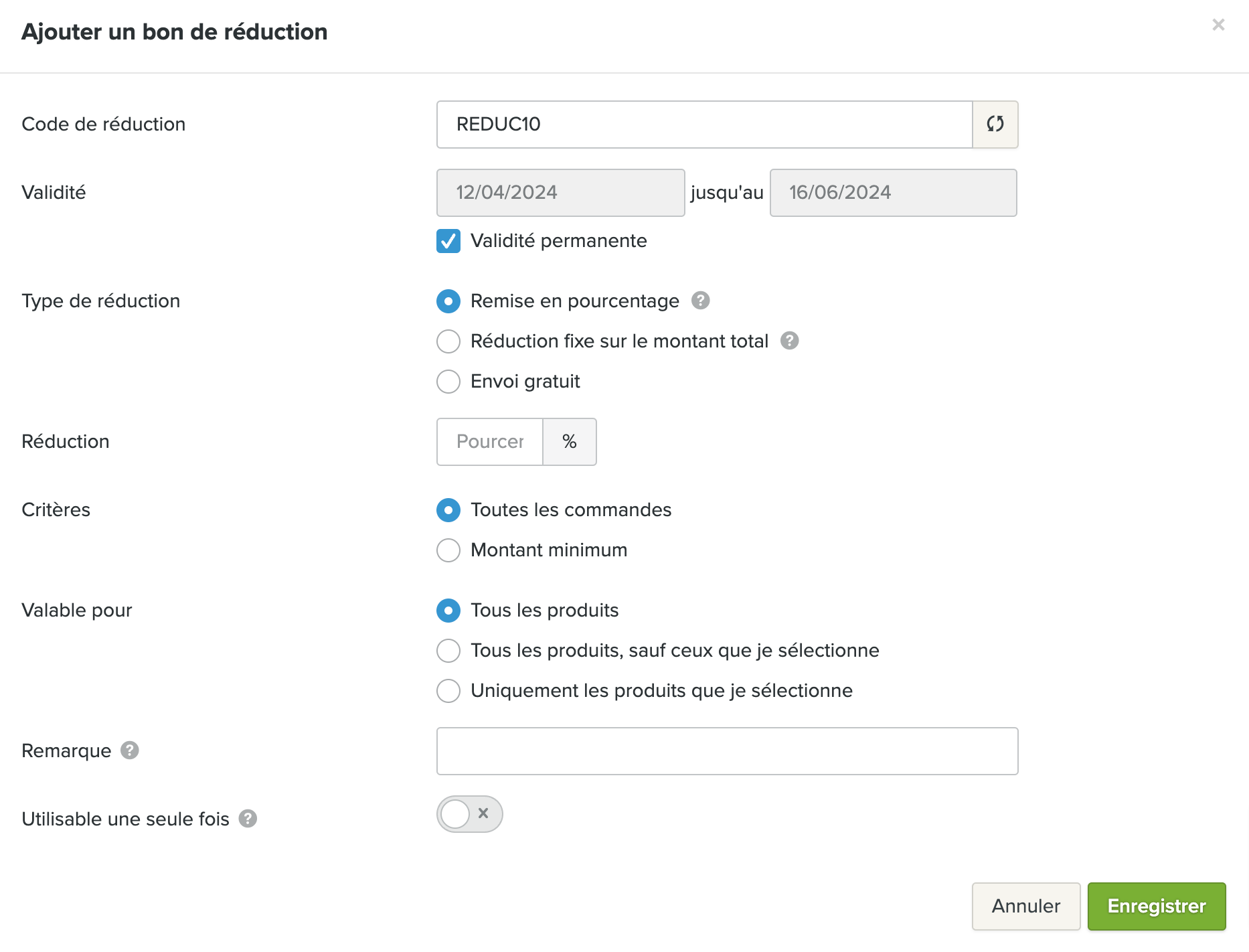Select the Remise en pourcentage radio
1249x952 pixels.
pyautogui.click(x=448, y=301)
